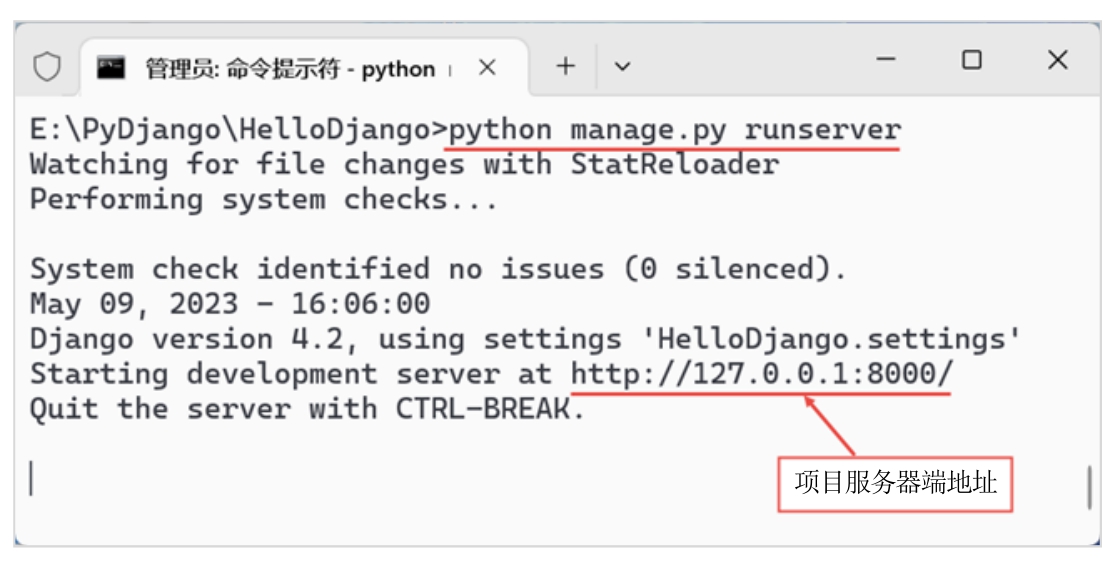Click the blinking text cursor line
1118x563 pixels.
click(x=32, y=478)
